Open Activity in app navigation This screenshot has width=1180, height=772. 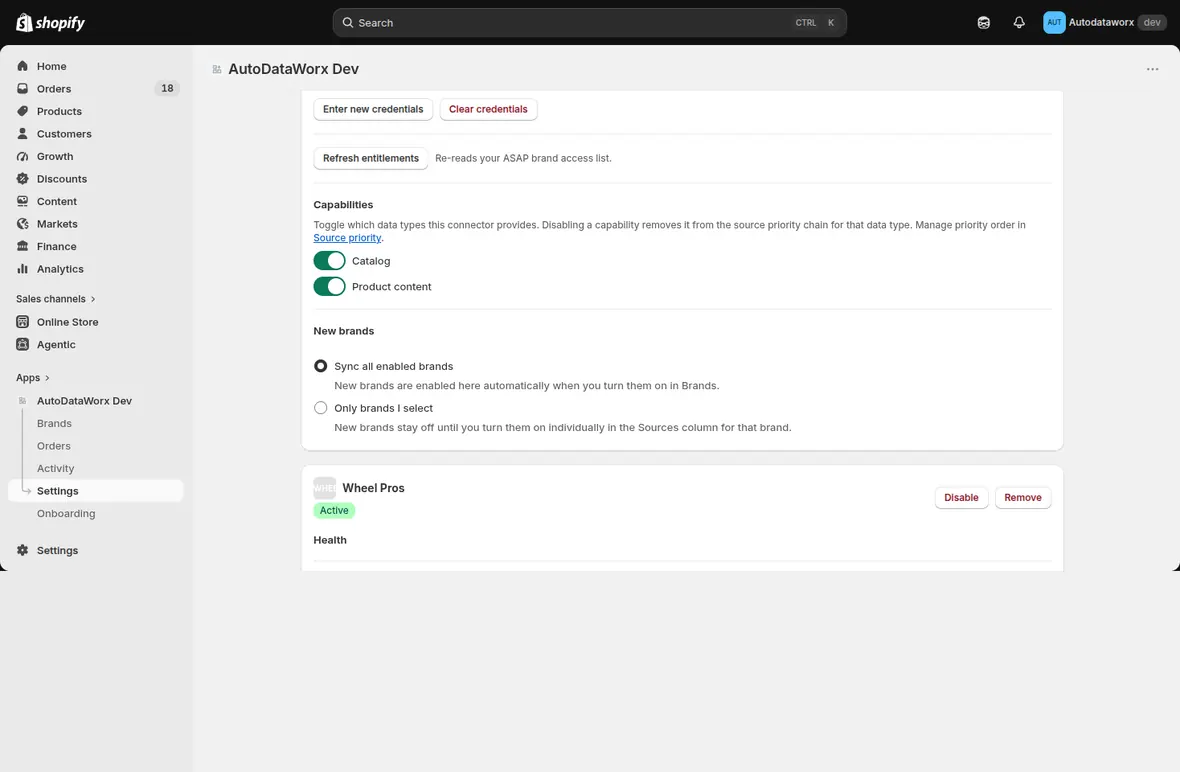[x=56, y=469]
